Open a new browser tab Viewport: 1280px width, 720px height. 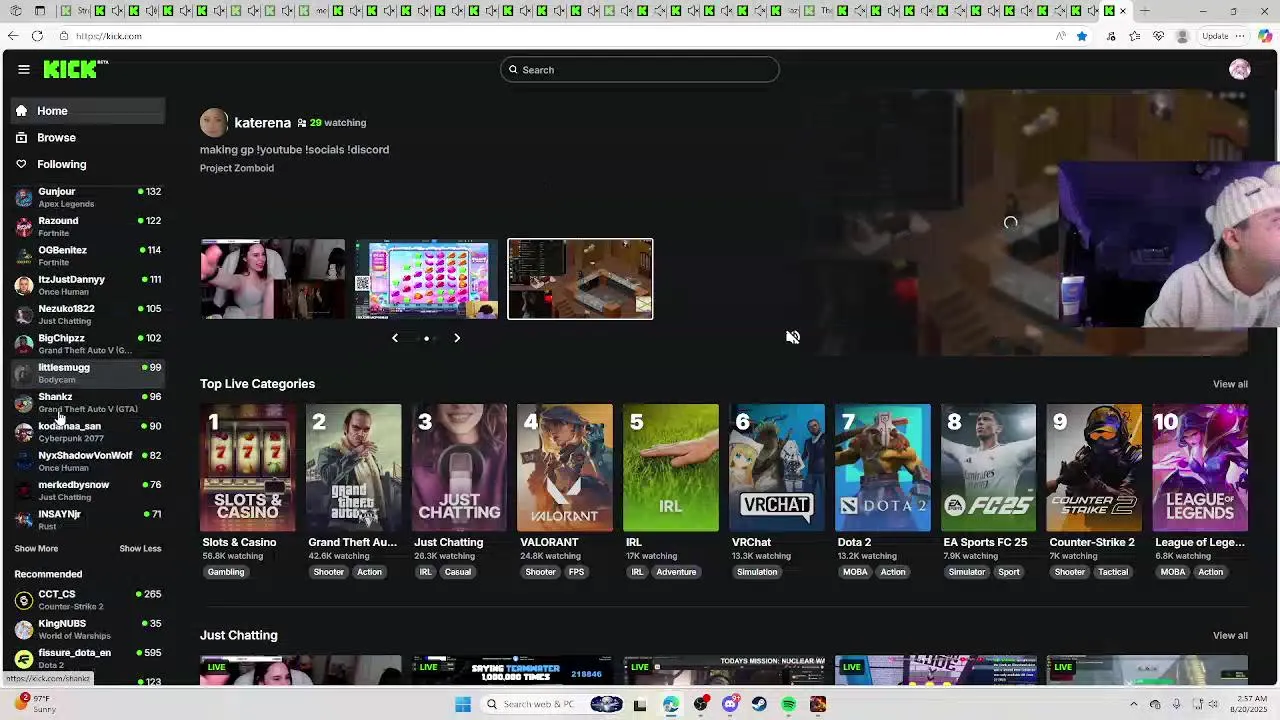click(x=1145, y=11)
